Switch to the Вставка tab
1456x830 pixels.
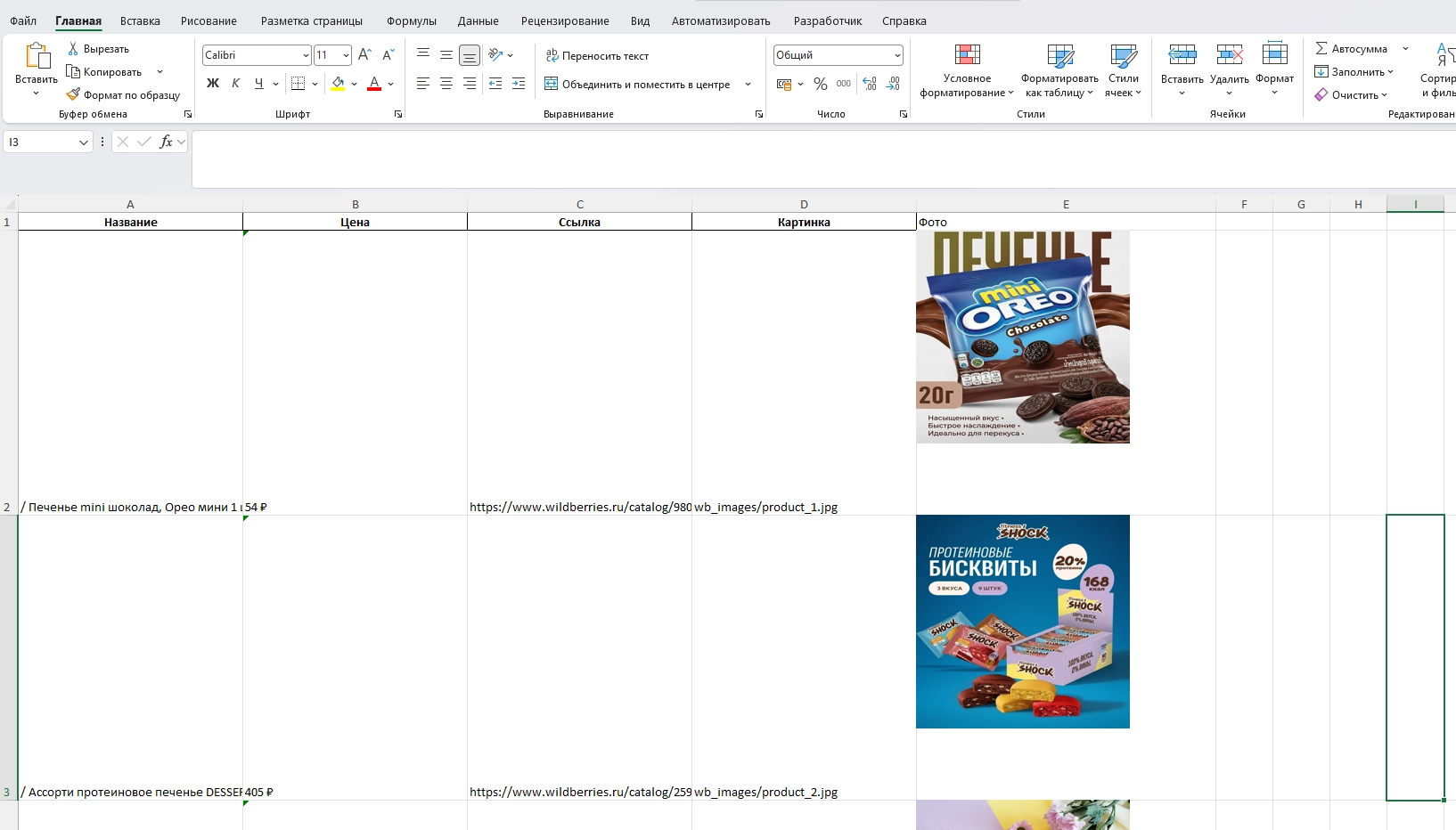click(140, 20)
